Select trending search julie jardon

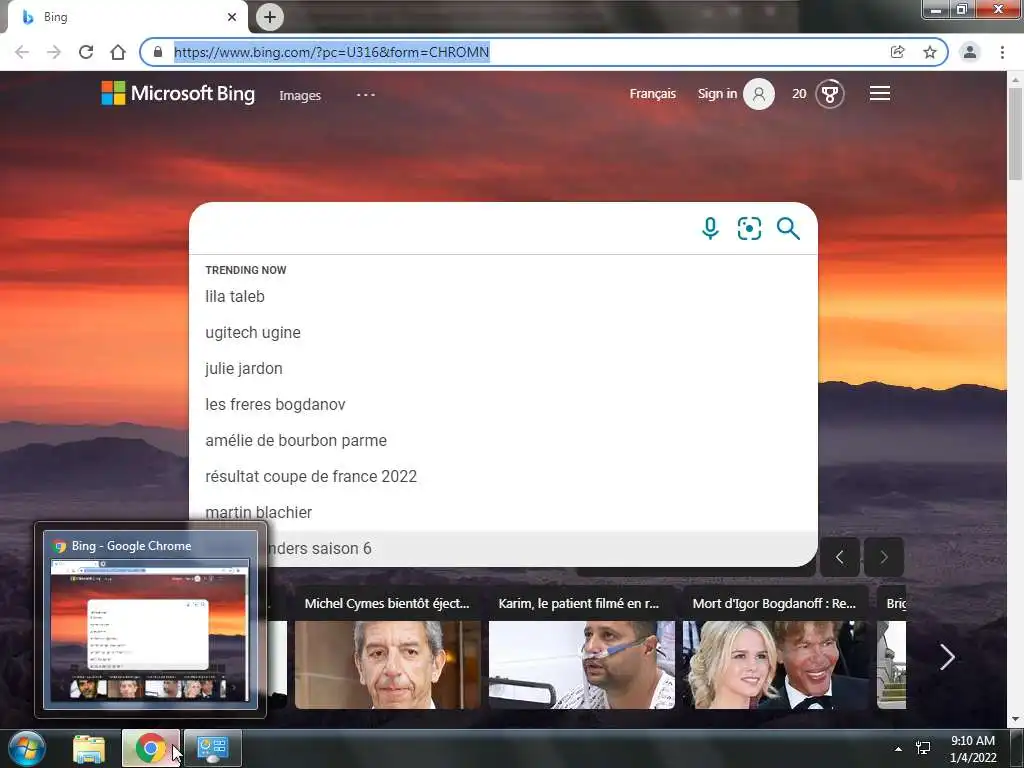click(x=503, y=368)
